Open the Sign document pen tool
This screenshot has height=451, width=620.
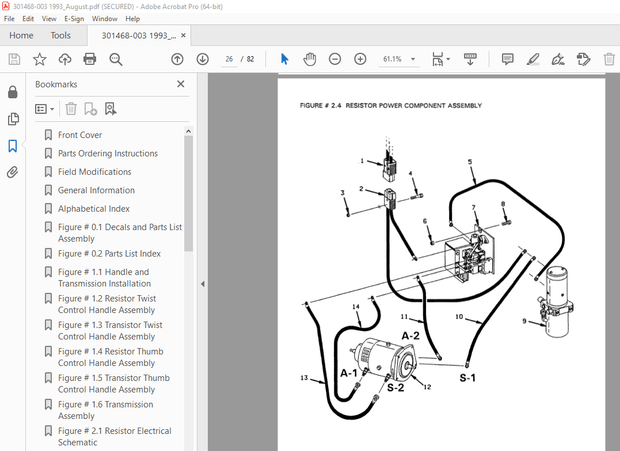pyautogui.click(x=558, y=59)
